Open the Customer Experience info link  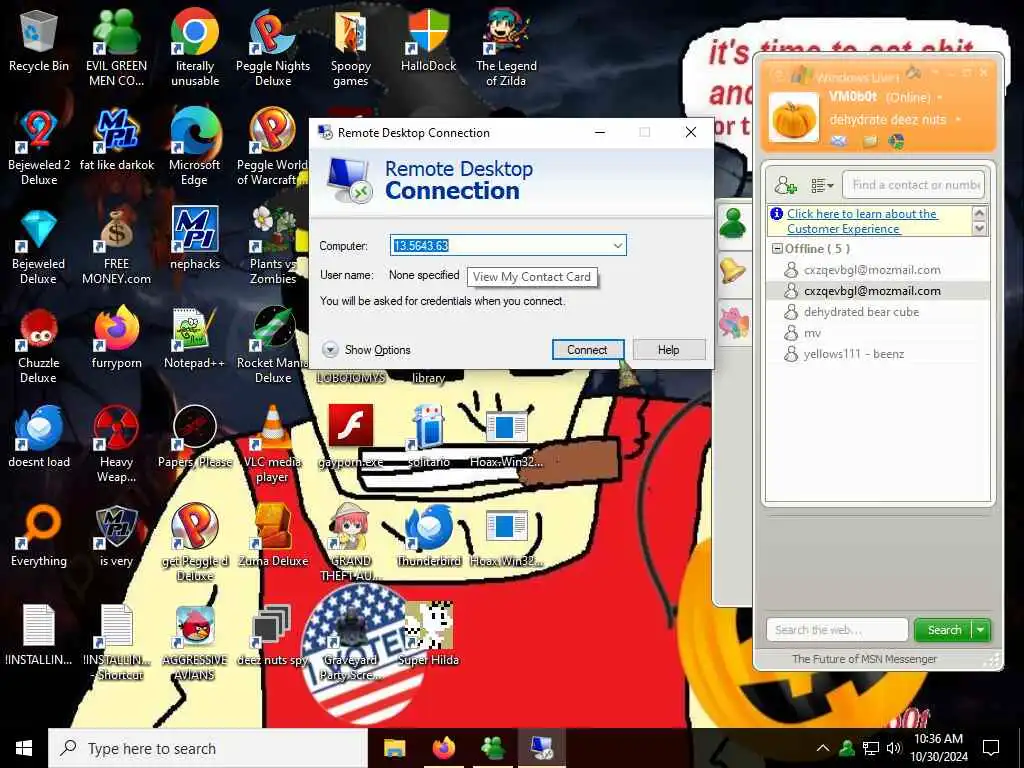click(x=862, y=221)
